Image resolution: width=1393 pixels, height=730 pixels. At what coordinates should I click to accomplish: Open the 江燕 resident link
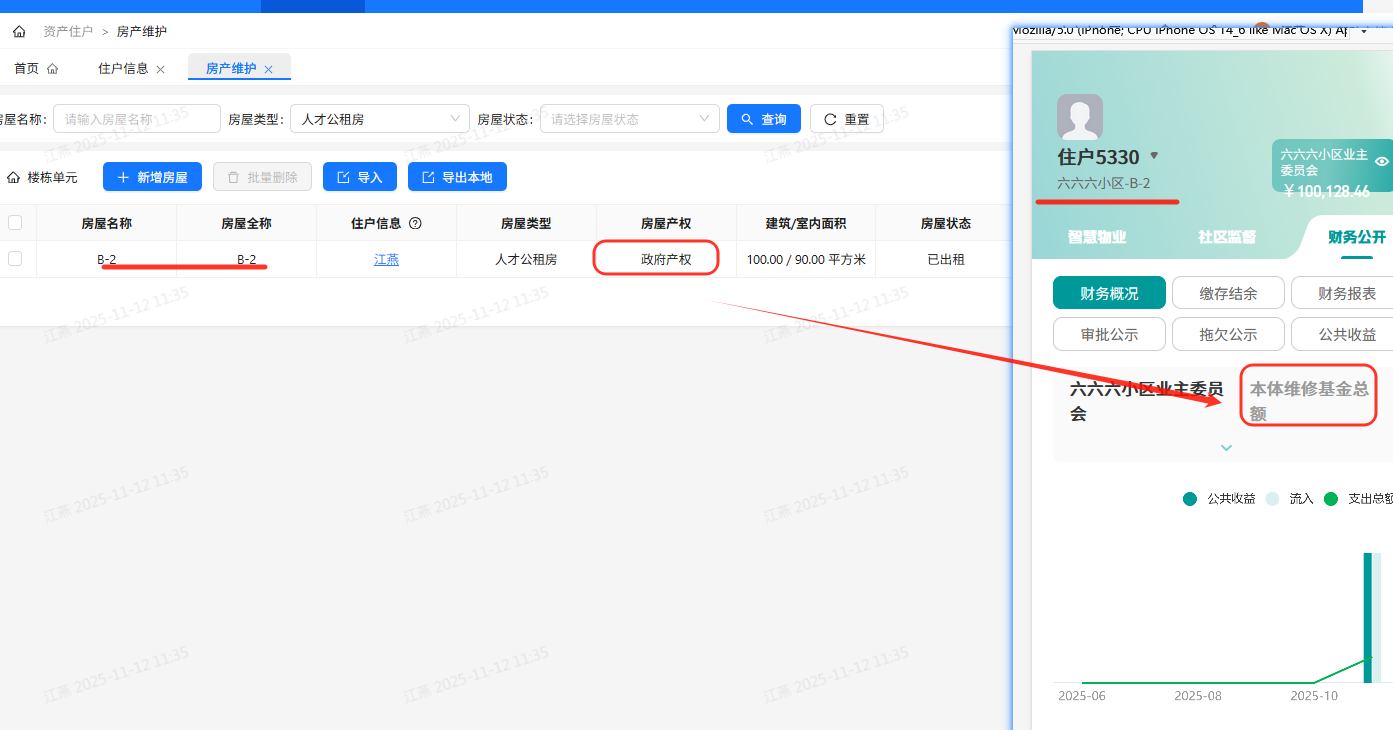click(x=386, y=260)
